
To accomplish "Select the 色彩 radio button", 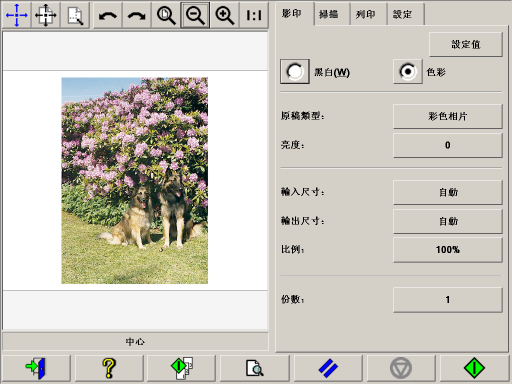I will tap(408, 72).
